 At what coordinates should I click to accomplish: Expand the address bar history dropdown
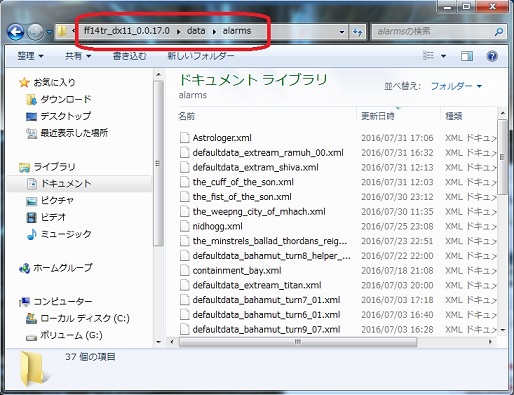(x=342, y=32)
